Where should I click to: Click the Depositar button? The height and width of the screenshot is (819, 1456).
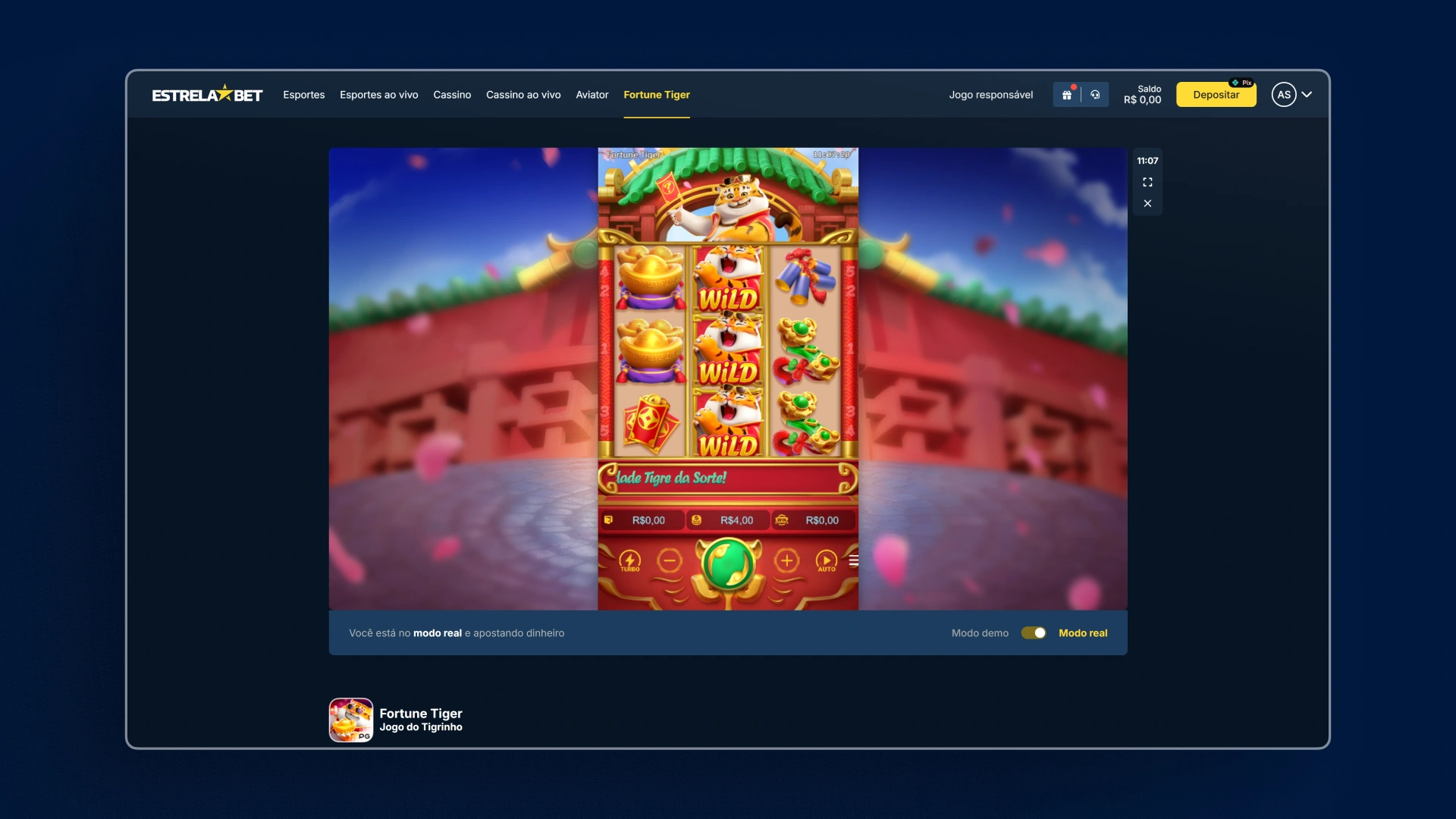[x=1216, y=95]
